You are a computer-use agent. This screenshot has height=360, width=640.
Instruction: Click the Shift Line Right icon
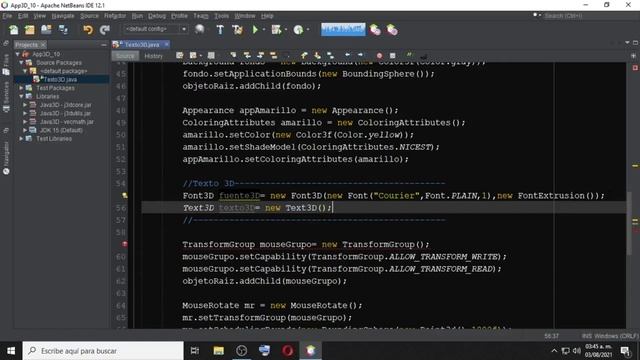[x=360, y=55]
